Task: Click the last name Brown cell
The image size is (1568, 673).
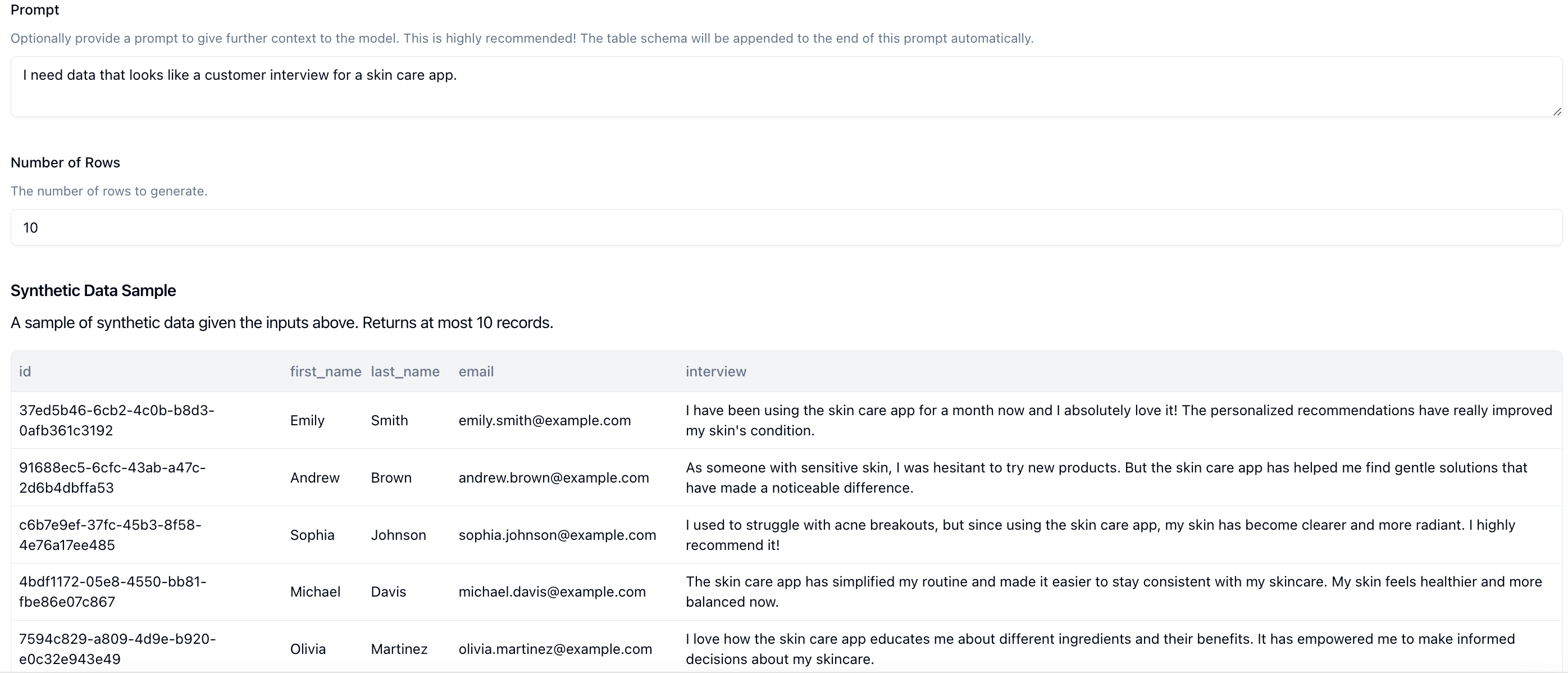Action: pos(391,478)
